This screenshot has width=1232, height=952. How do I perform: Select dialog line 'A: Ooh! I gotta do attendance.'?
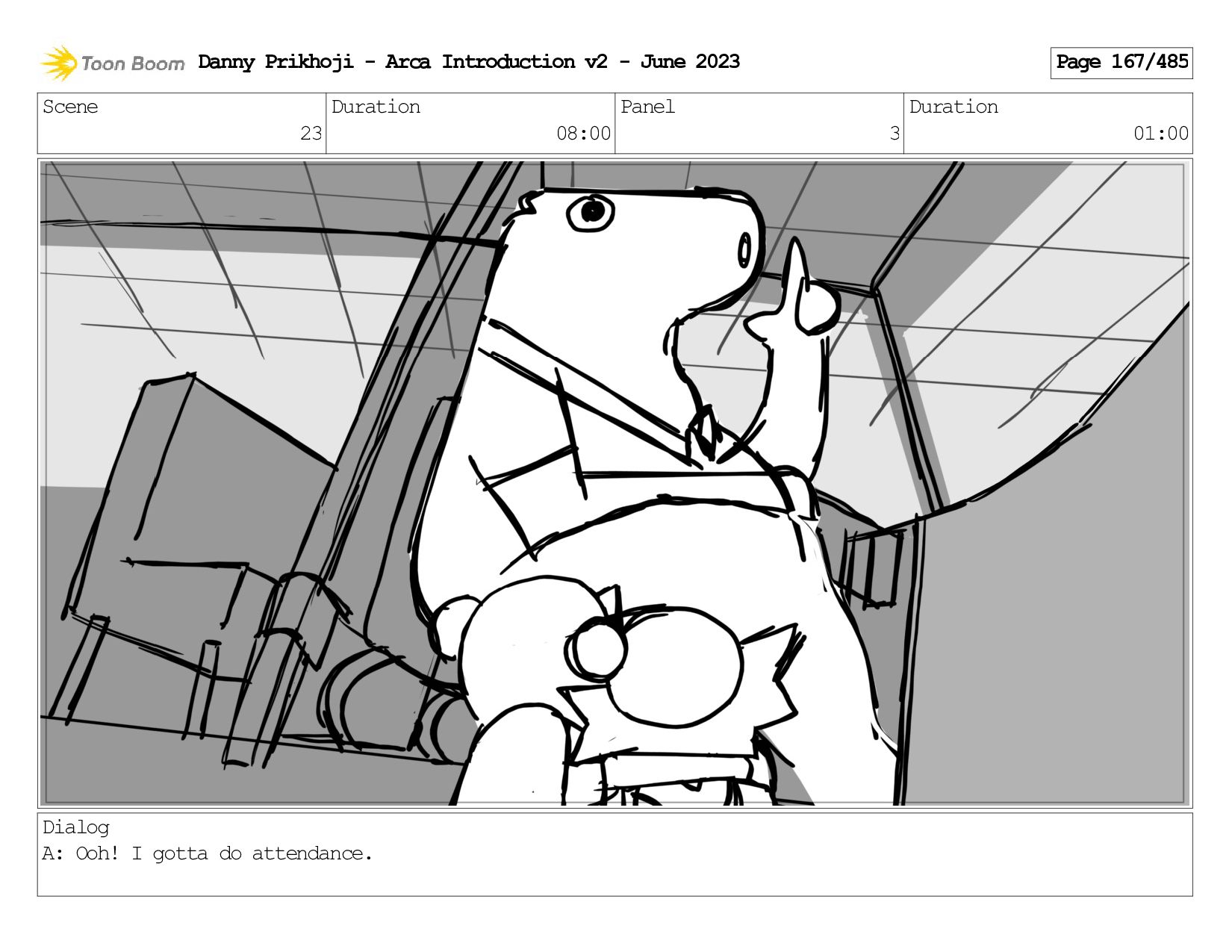click(207, 853)
